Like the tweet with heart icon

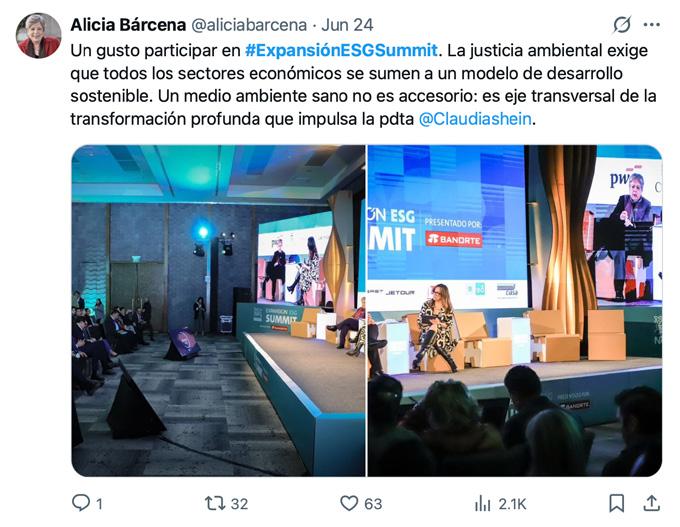pyautogui.click(x=349, y=503)
